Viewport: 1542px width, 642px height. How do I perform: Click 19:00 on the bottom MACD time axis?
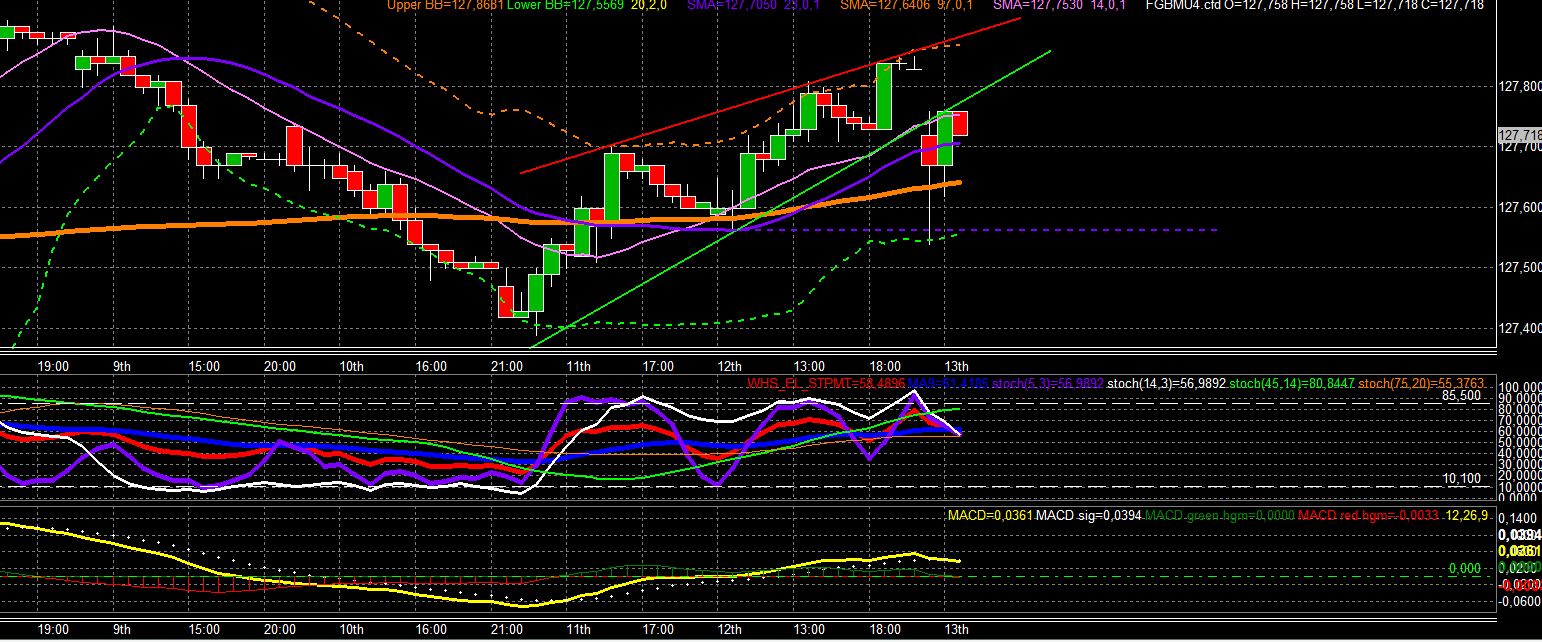[x=52, y=631]
